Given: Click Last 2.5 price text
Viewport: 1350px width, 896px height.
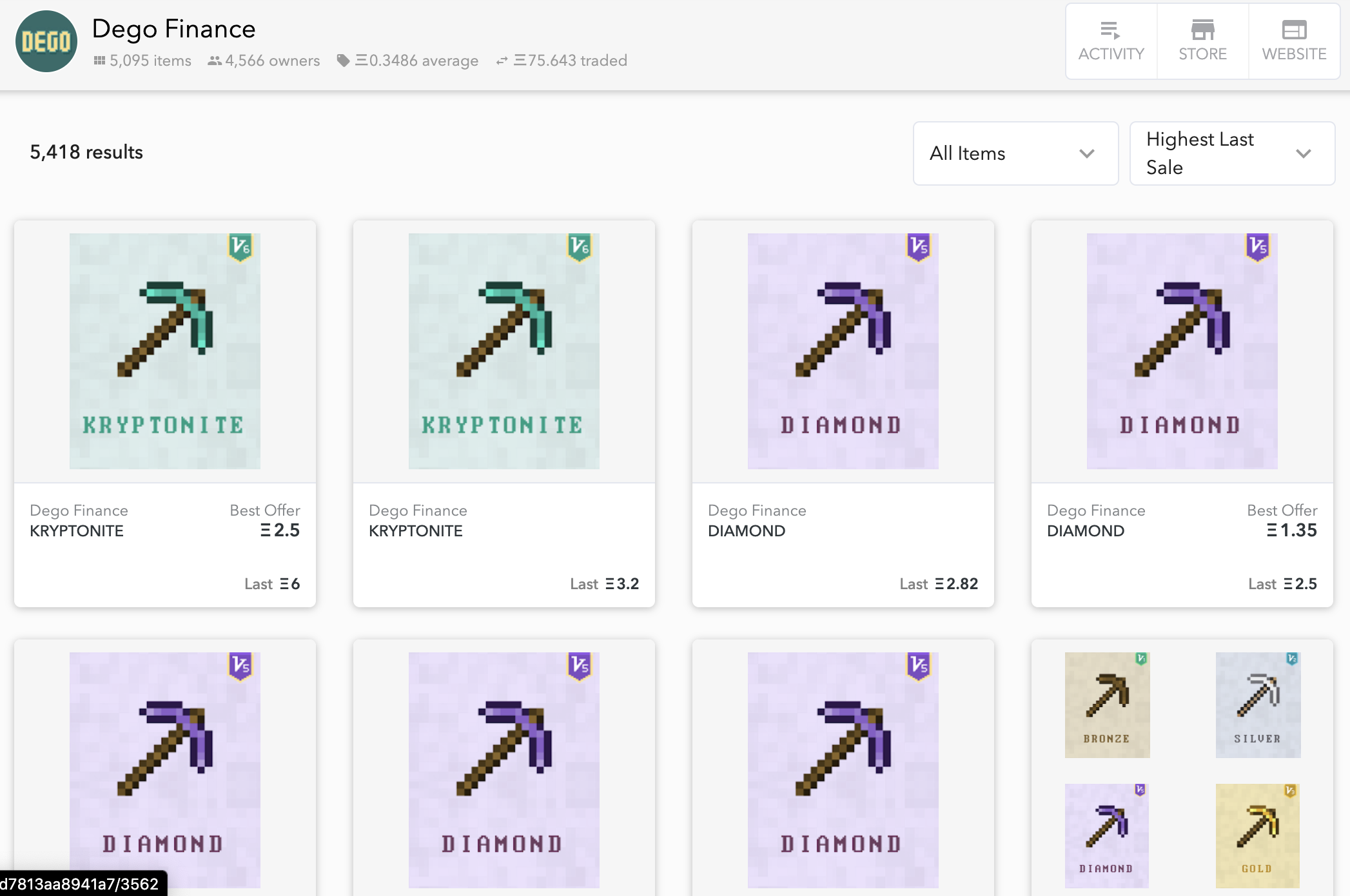Looking at the screenshot, I should (1283, 584).
